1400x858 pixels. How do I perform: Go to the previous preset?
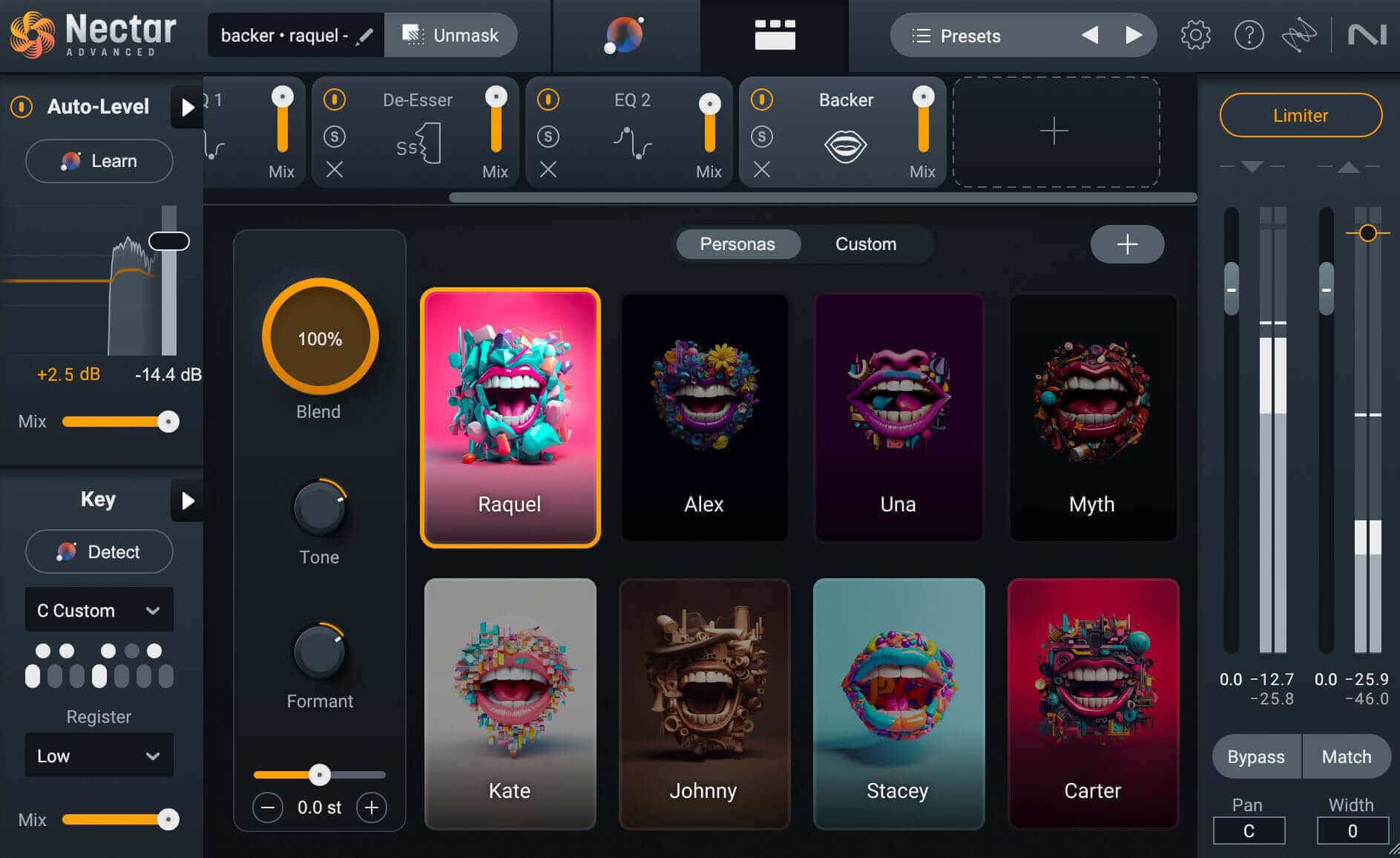(x=1089, y=35)
